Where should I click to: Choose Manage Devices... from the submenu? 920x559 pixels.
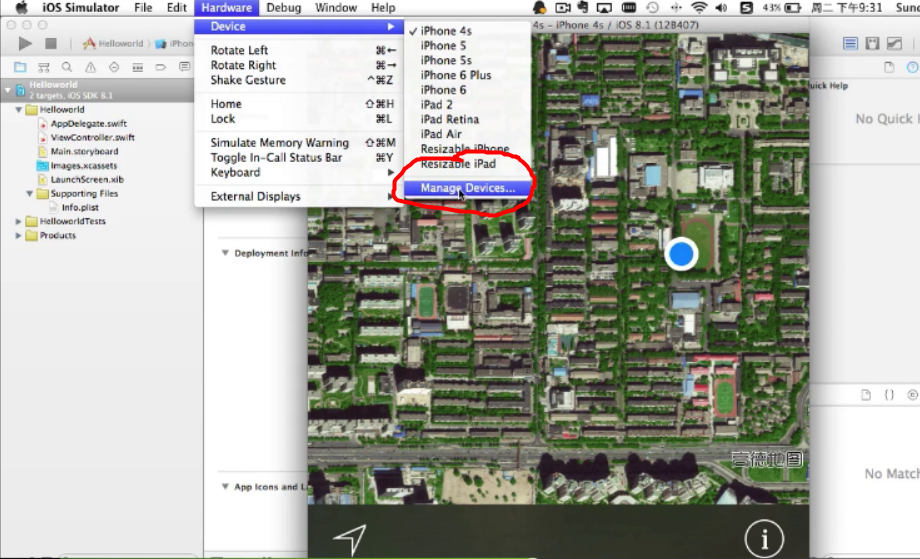tap(468, 188)
